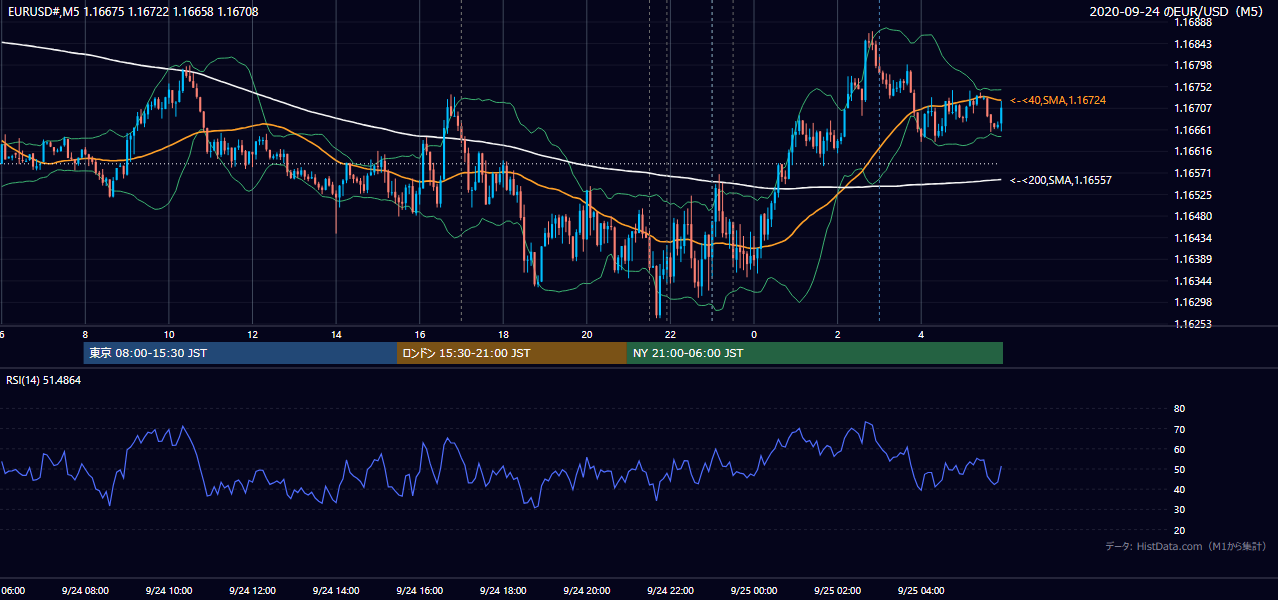Click price axis label 1.16843
Screen dimensions: 1278x600
(x=1193, y=44)
